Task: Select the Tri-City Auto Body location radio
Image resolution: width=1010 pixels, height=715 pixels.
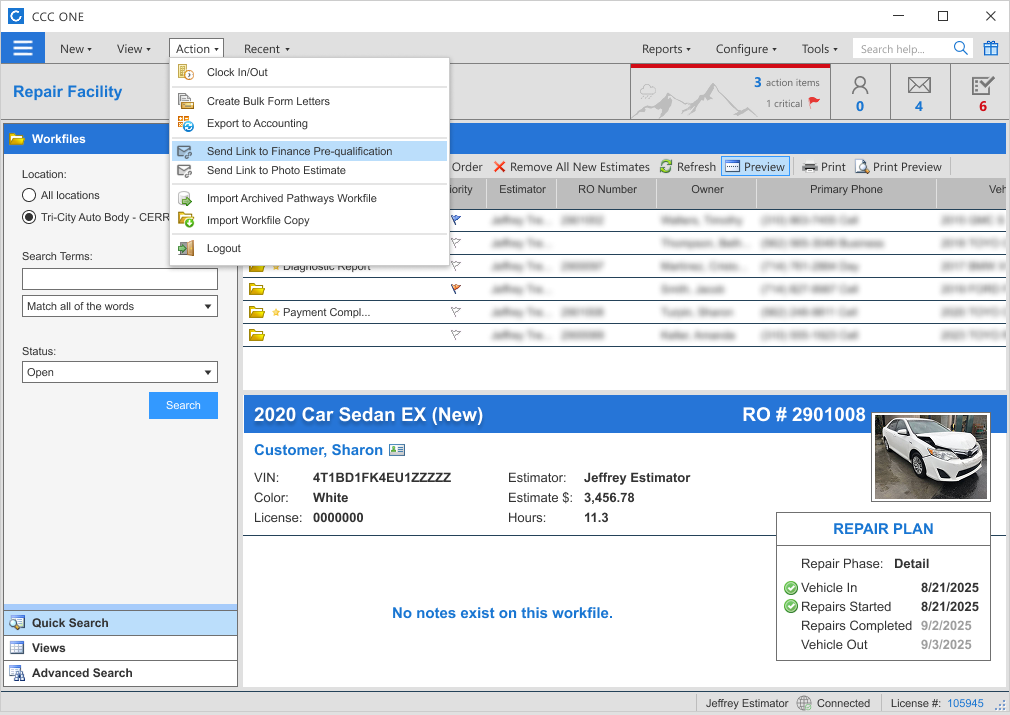Action: point(29,217)
